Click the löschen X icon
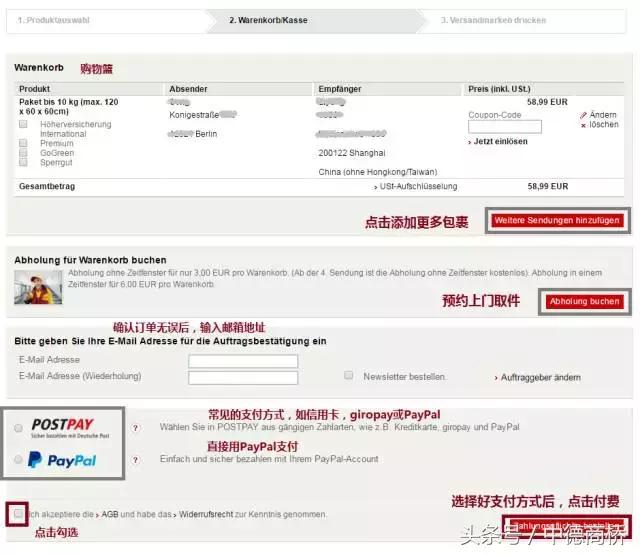This screenshot has width=640, height=554. click(583, 125)
